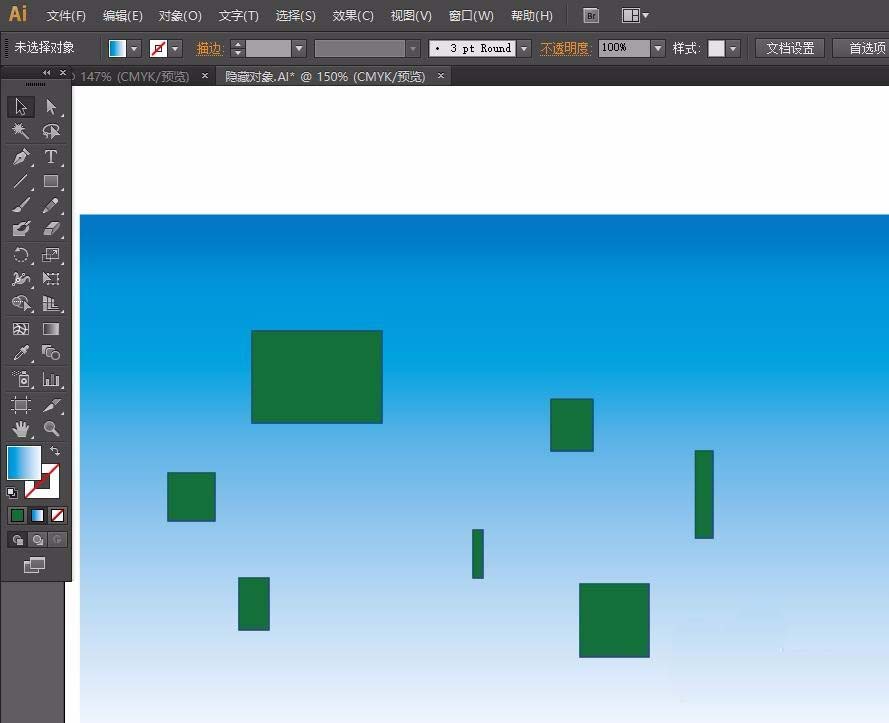Choose the Magic Wand tool

click(x=21, y=131)
